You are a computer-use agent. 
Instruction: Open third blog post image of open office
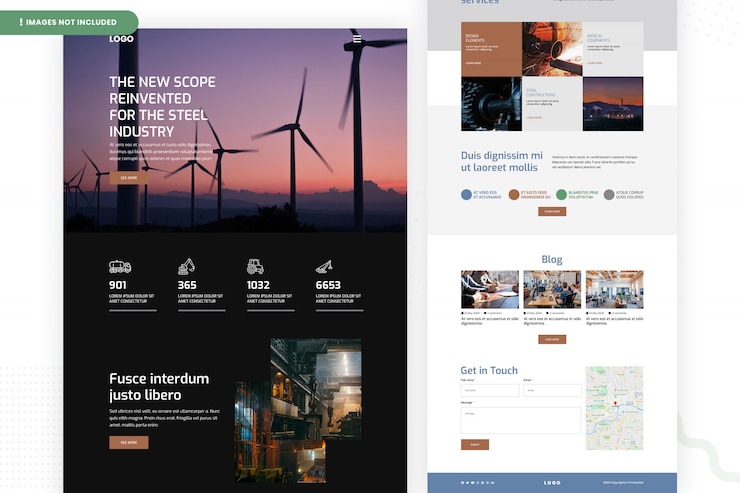[x=614, y=290]
